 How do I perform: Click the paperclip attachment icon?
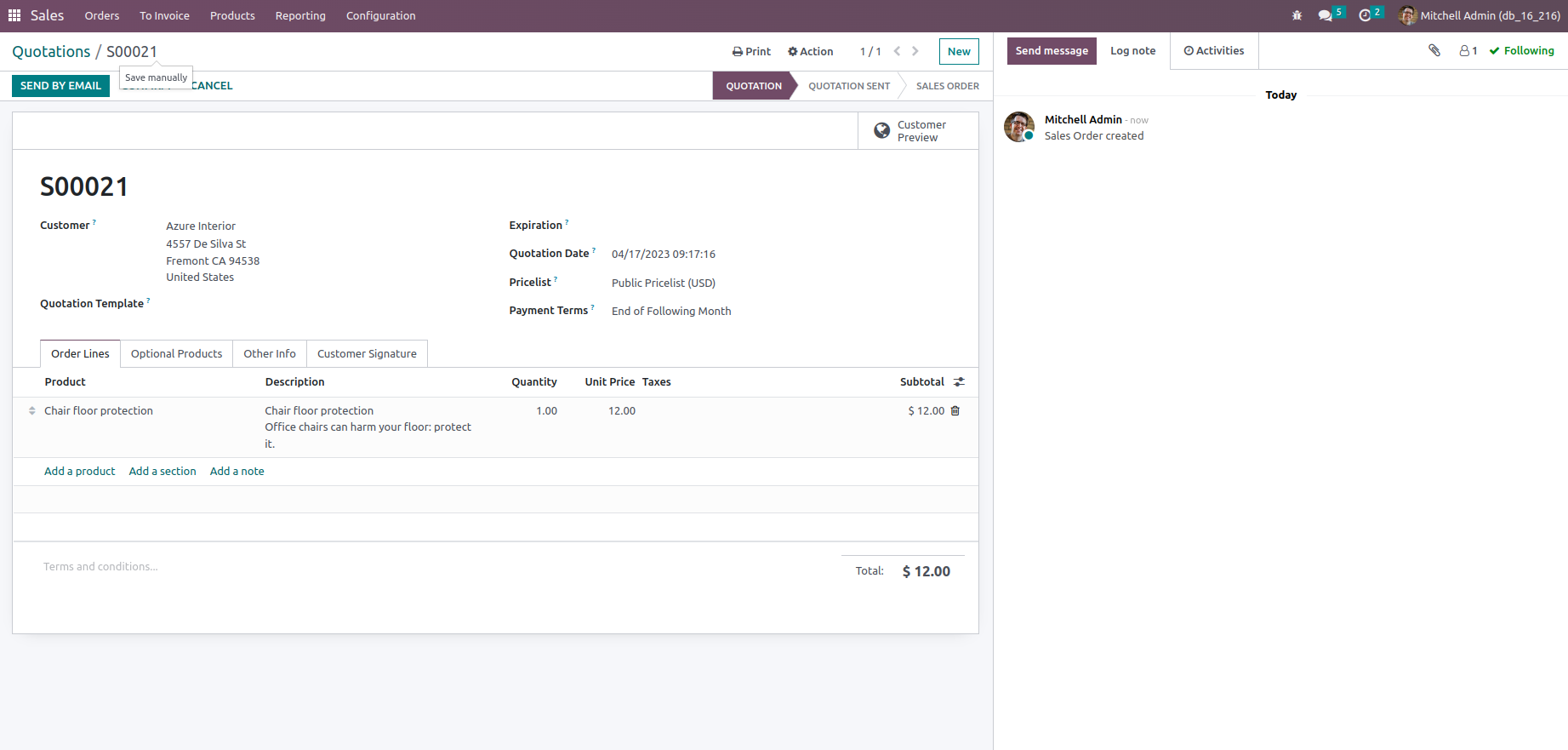pos(1434,51)
